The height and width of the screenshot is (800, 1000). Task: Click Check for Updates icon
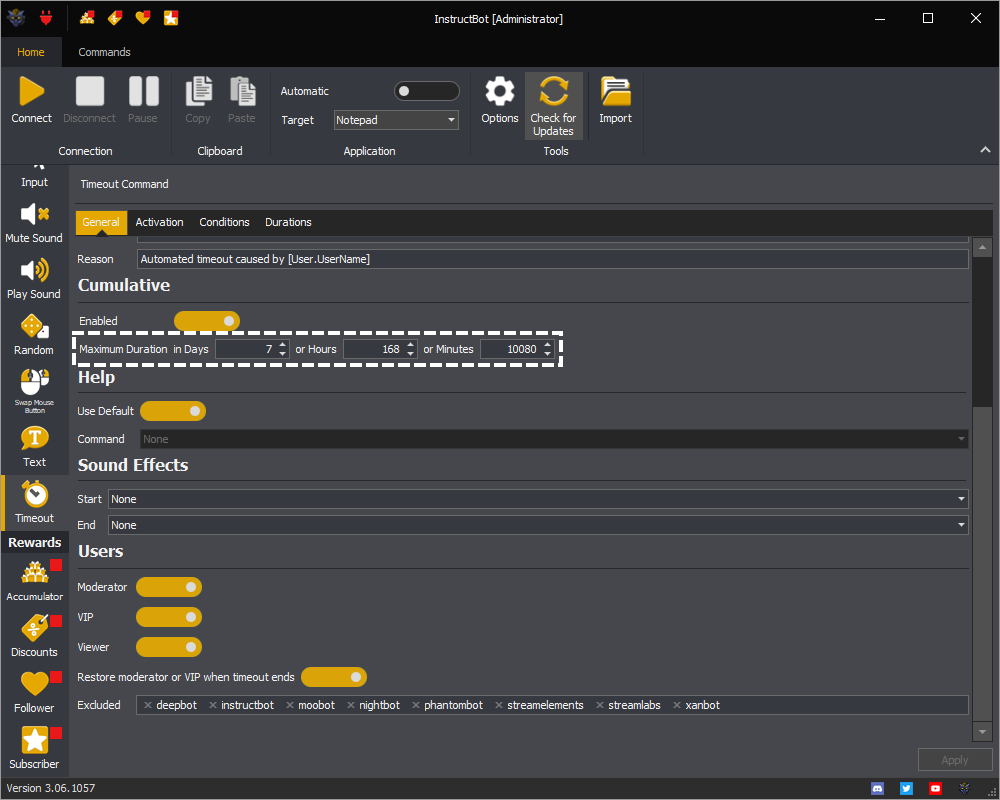[554, 91]
